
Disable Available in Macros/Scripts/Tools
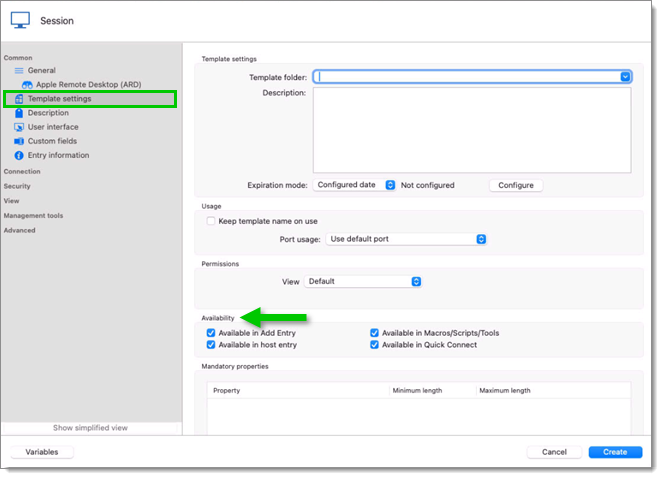tap(374, 333)
